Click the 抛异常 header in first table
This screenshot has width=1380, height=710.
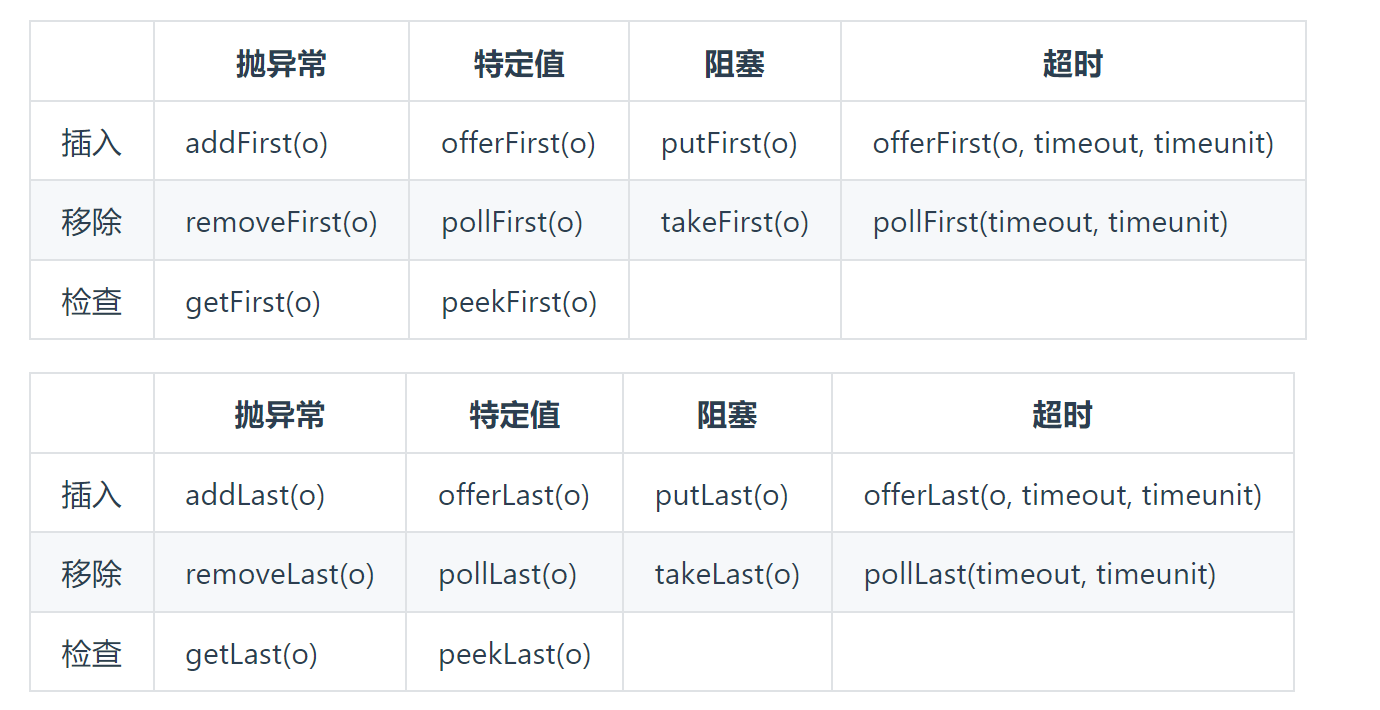(281, 64)
